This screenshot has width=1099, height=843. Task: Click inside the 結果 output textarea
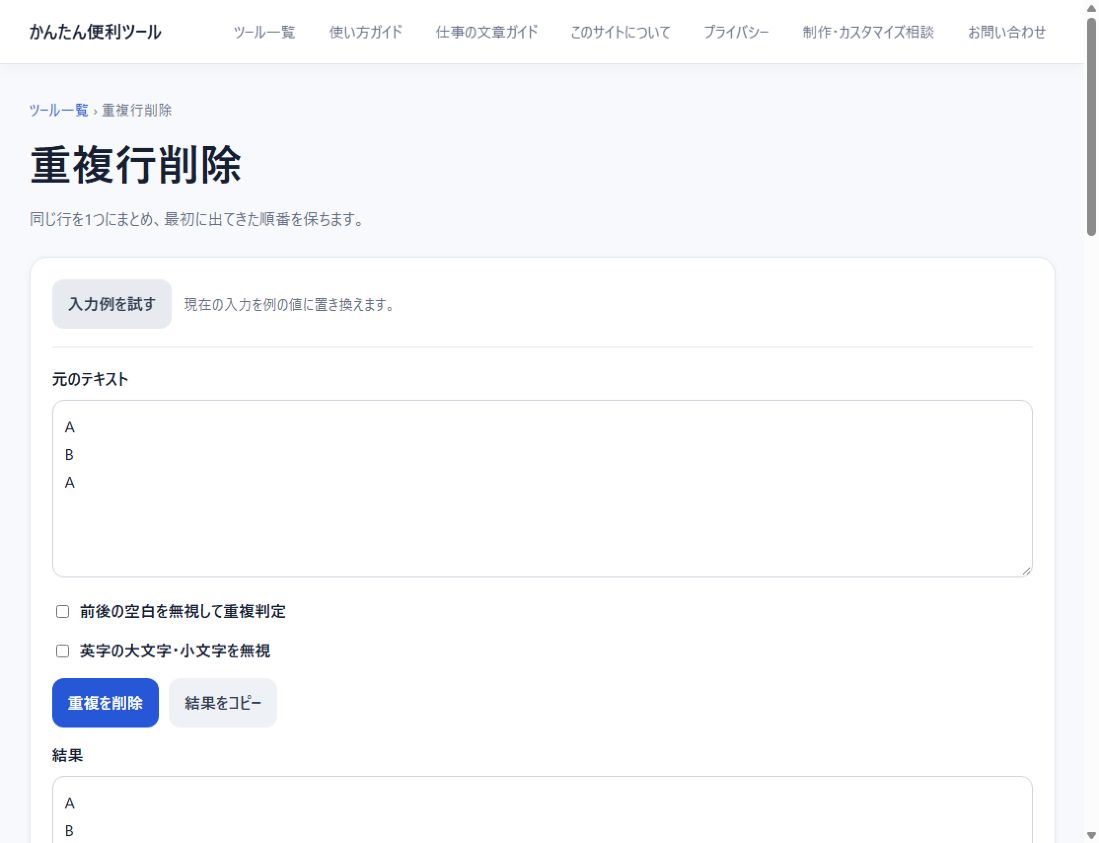(542, 809)
